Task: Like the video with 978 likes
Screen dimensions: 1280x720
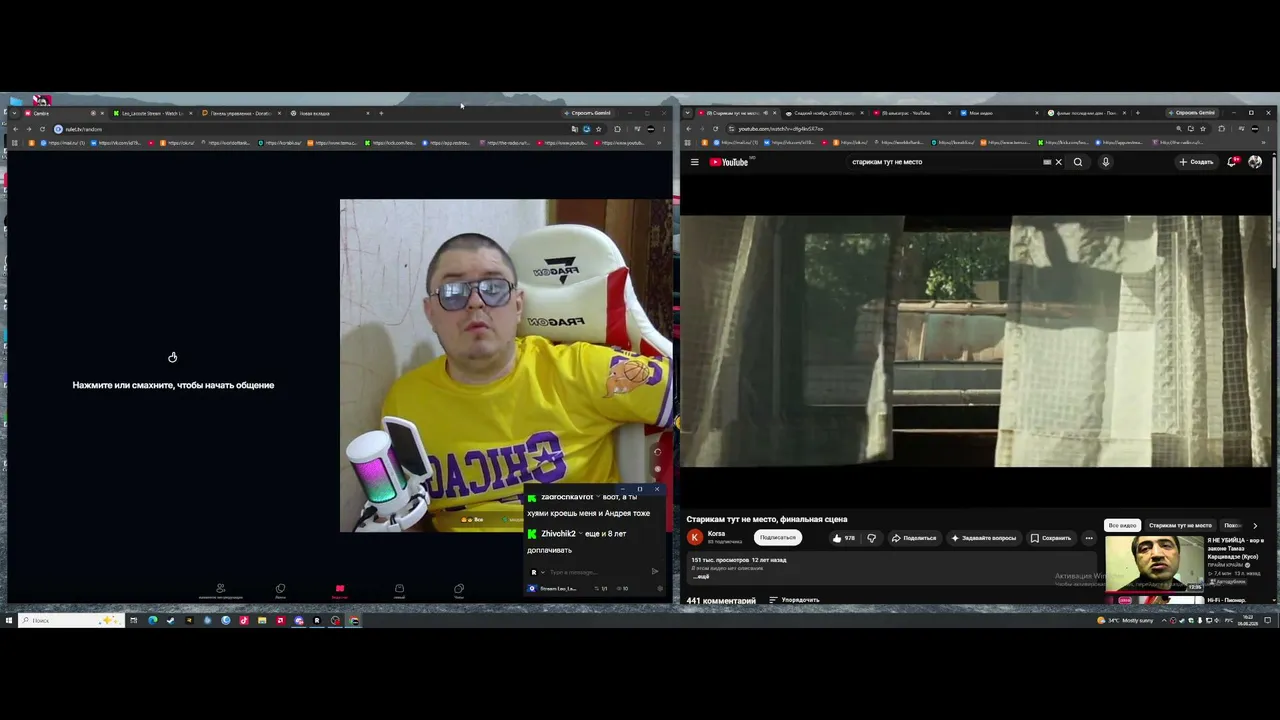Action: coord(845,538)
